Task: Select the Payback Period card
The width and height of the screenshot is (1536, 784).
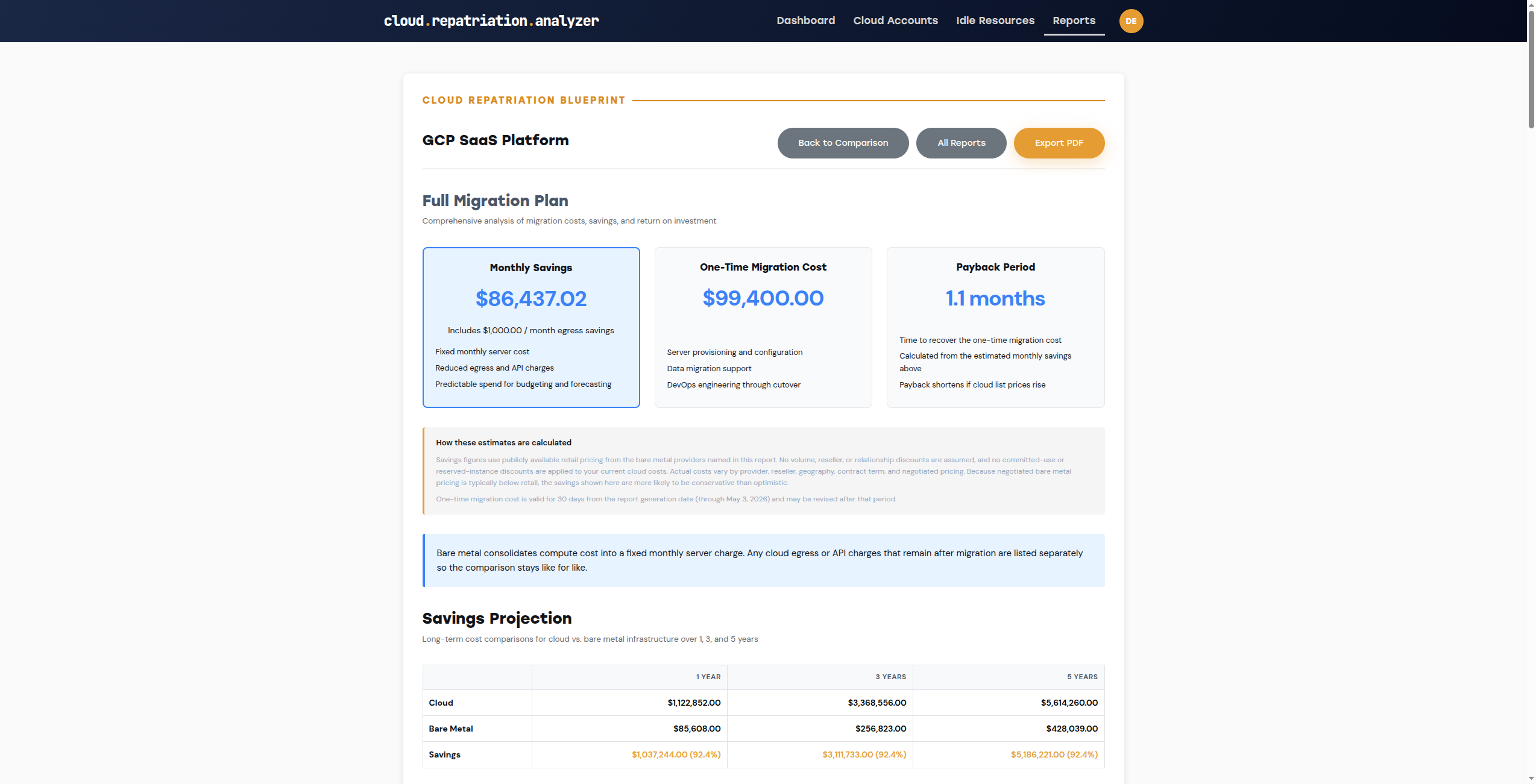Action: (x=995, y=327)
